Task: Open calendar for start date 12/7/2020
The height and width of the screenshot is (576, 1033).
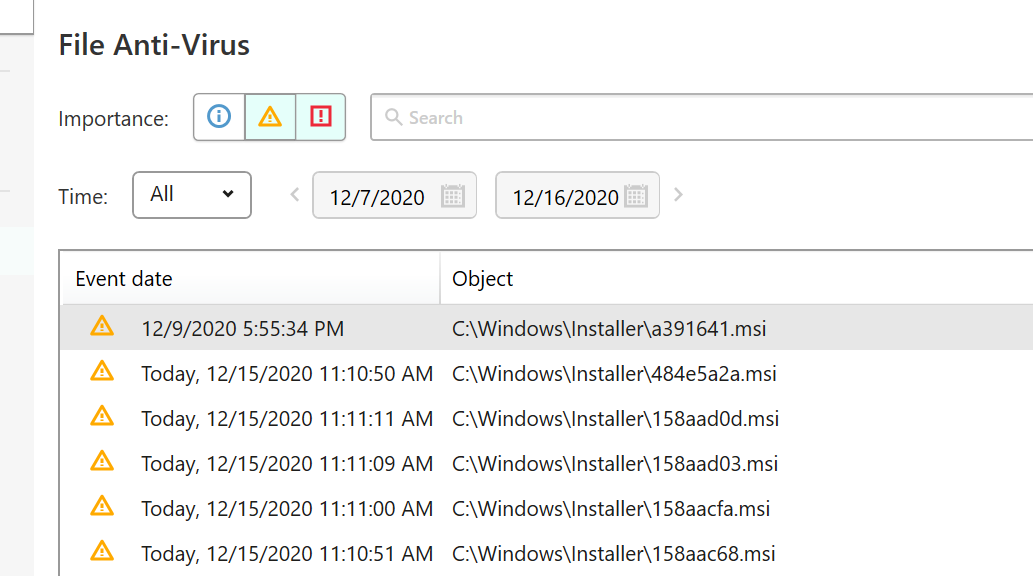Action: tap(453, 196)
